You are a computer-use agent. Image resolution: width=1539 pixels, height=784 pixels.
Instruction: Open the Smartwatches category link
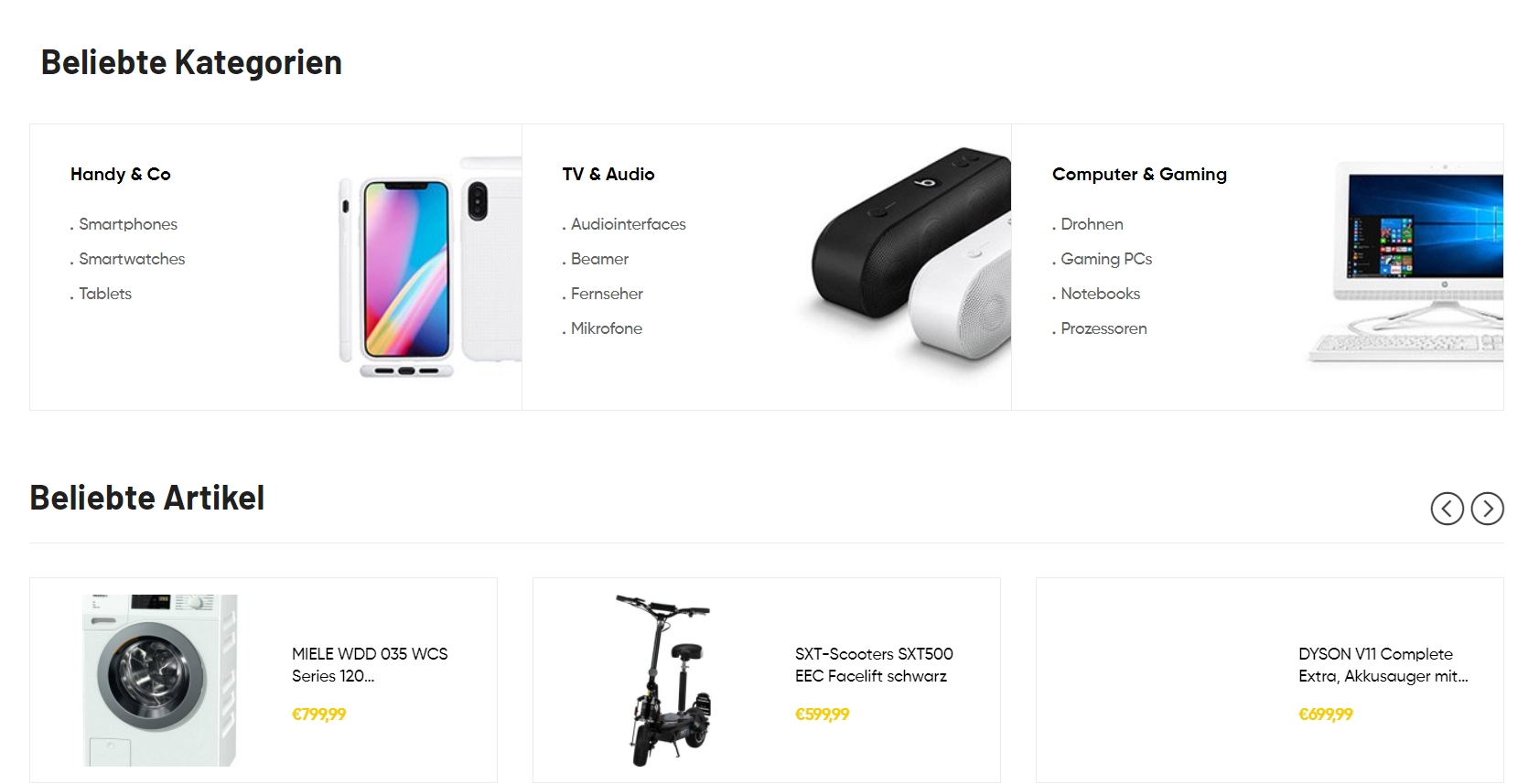click(x=132, y=259)
